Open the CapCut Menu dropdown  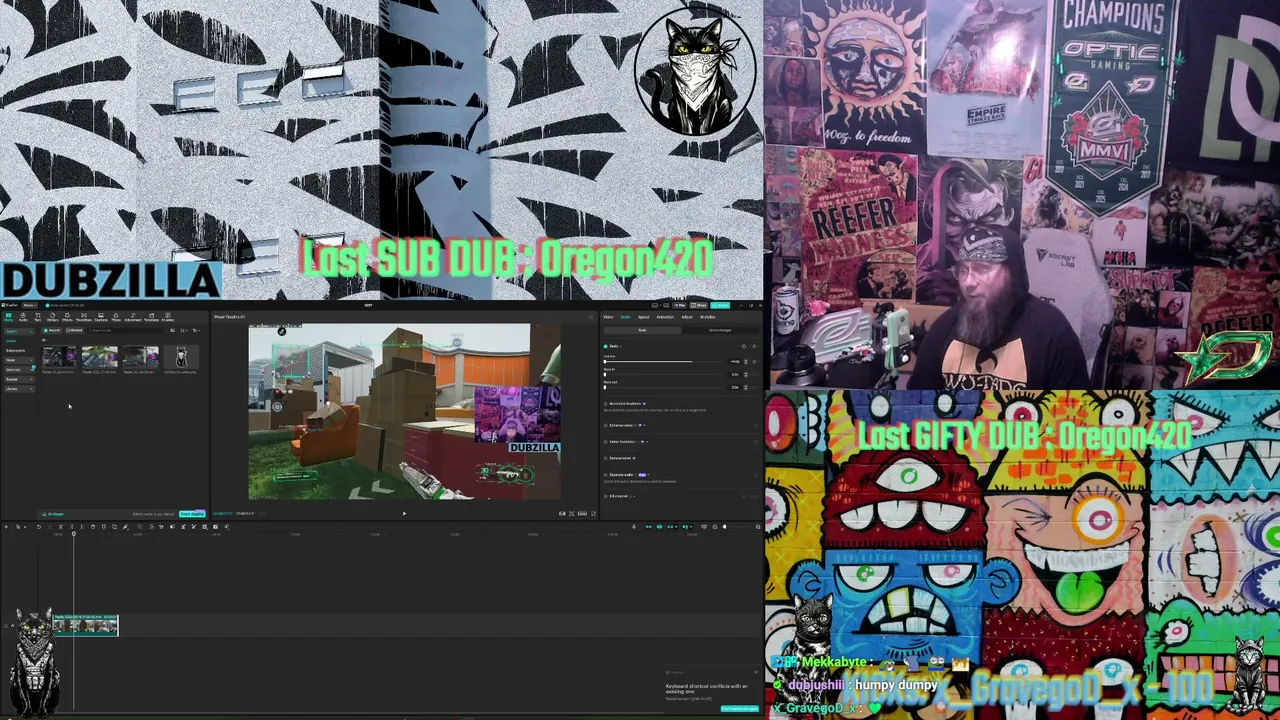(x=29, y=305)
